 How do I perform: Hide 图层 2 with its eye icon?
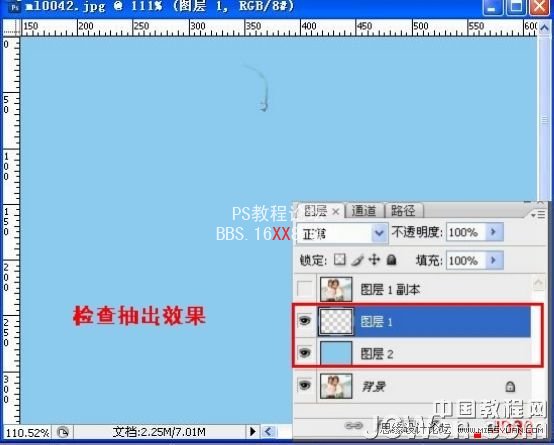(x=305, y=353)
